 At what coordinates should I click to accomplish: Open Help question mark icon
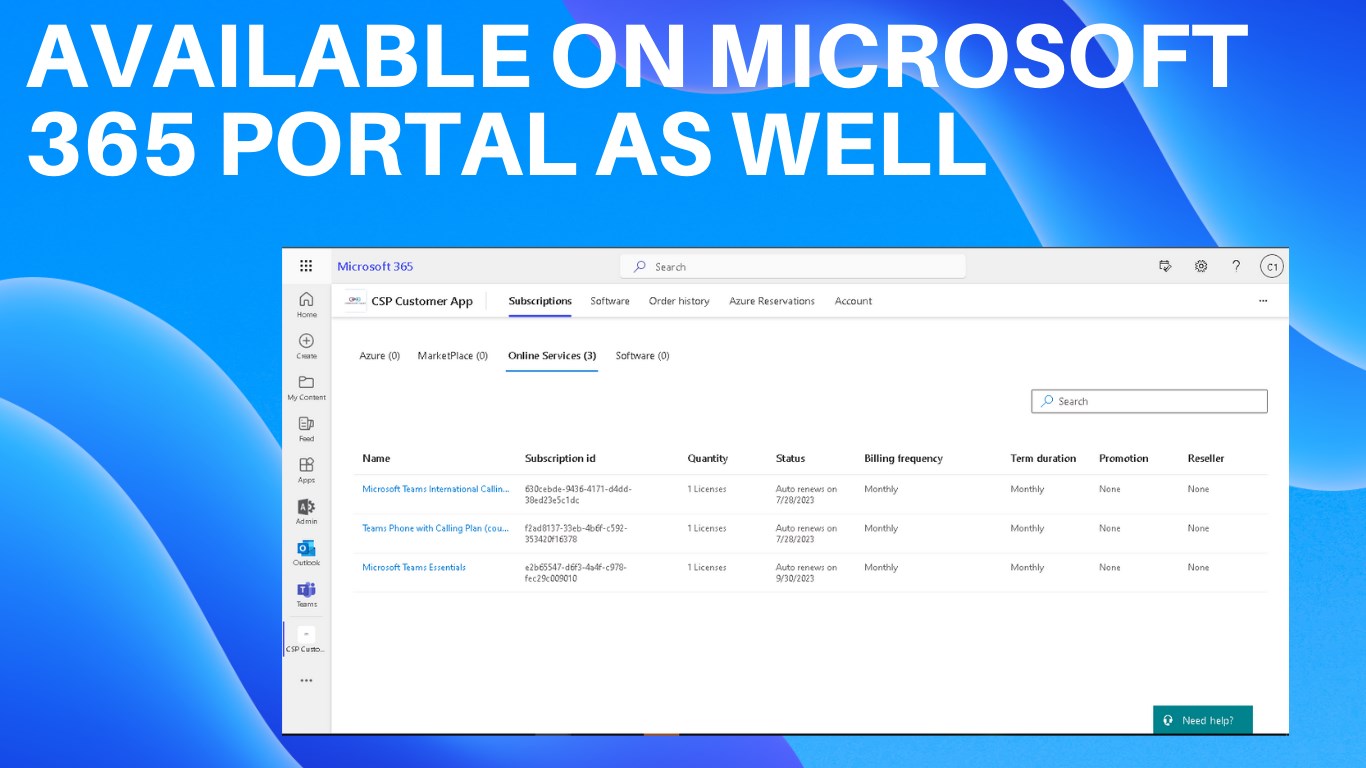click(x=1236, y=266)
